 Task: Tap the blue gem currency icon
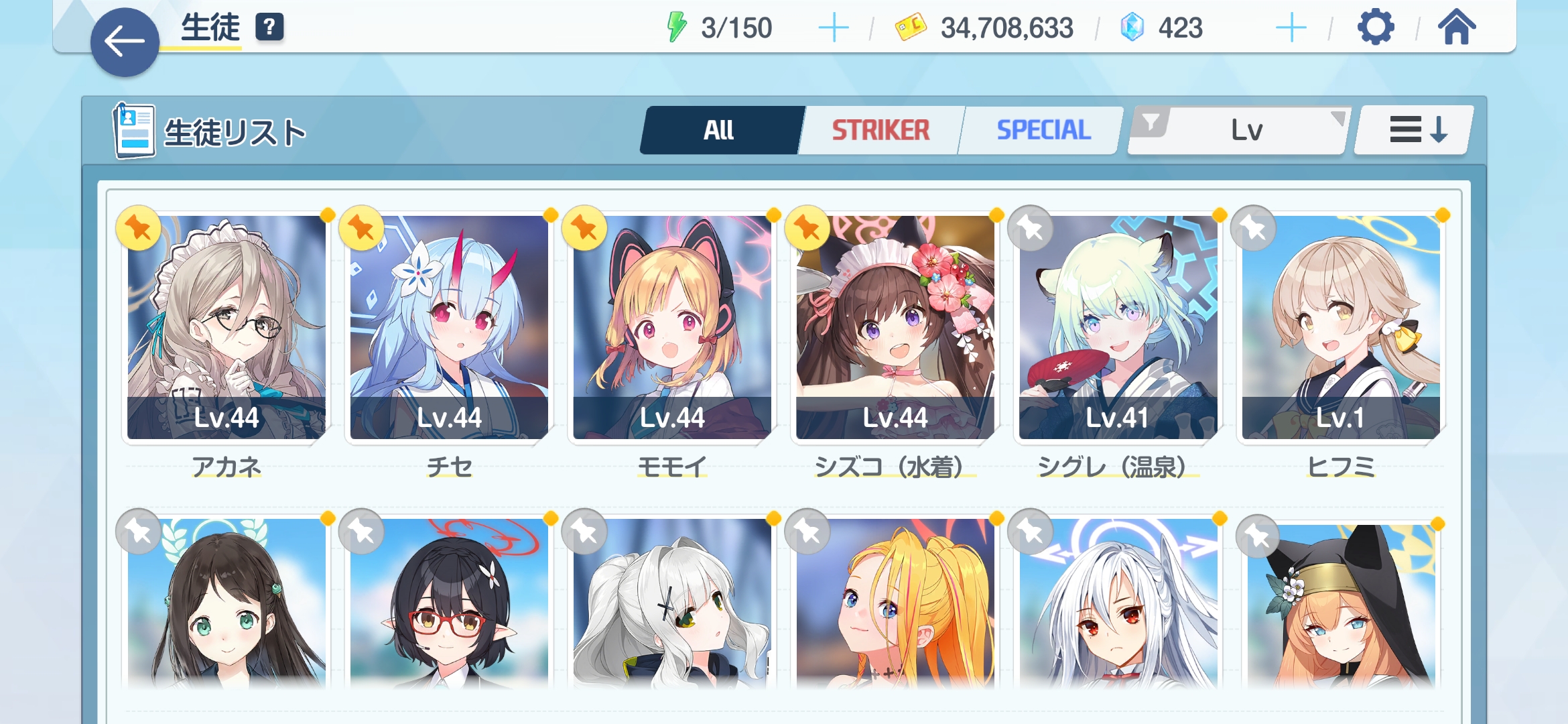click(x=1132, y=27)
